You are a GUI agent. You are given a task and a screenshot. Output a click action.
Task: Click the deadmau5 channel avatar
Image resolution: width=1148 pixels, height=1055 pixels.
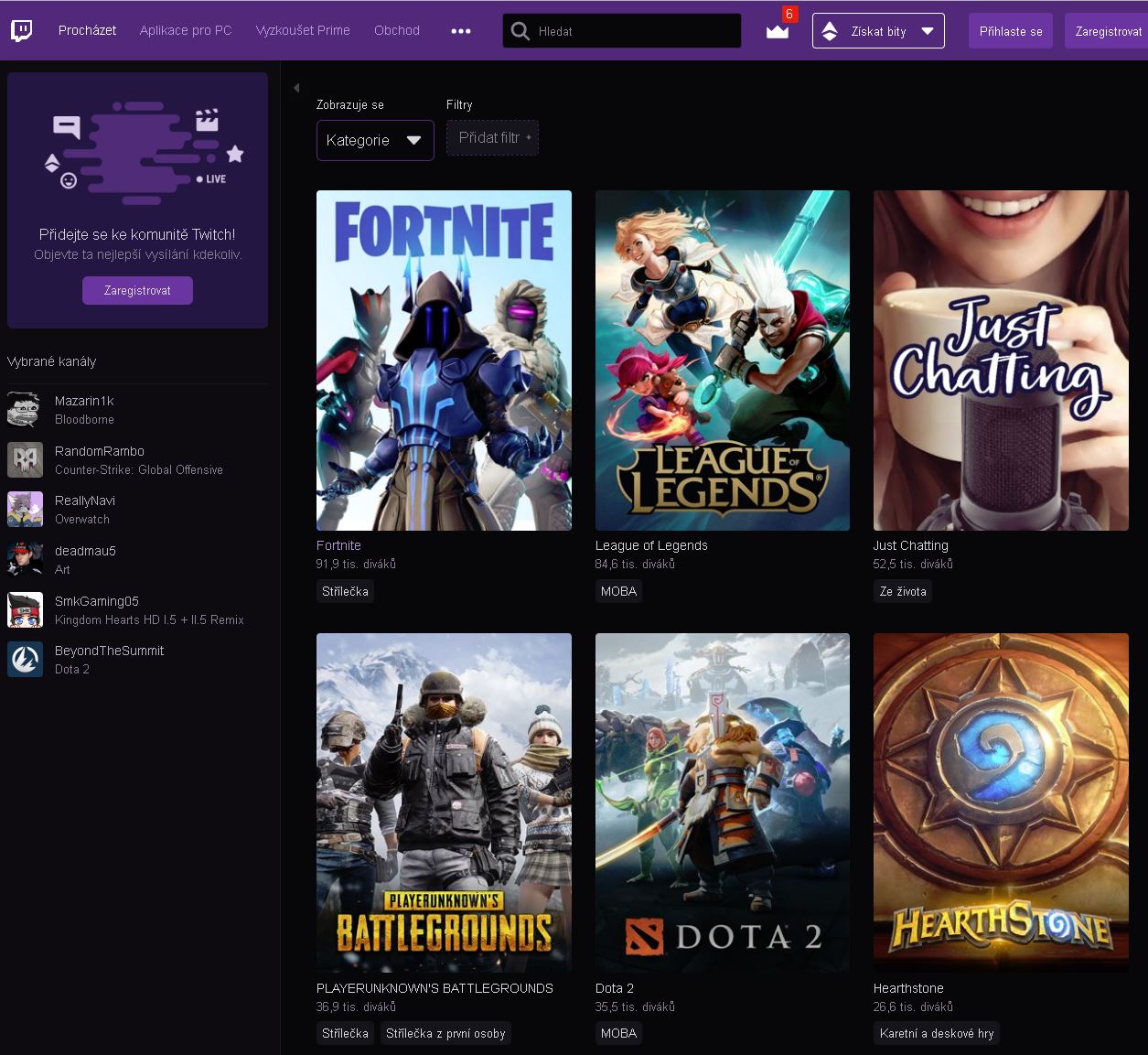point(25,560)
